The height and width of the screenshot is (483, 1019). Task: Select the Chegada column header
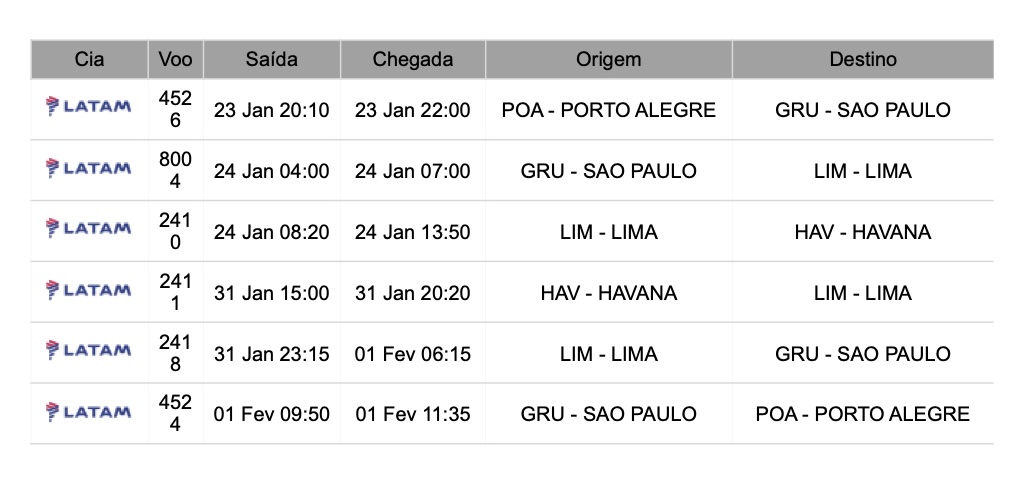click(412, 59)
